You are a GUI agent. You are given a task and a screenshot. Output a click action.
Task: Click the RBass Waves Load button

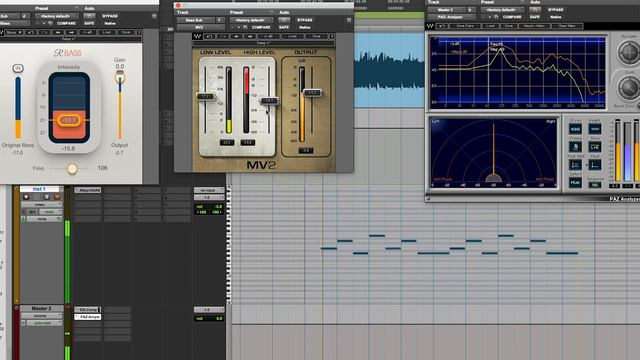tap(107, 32)
